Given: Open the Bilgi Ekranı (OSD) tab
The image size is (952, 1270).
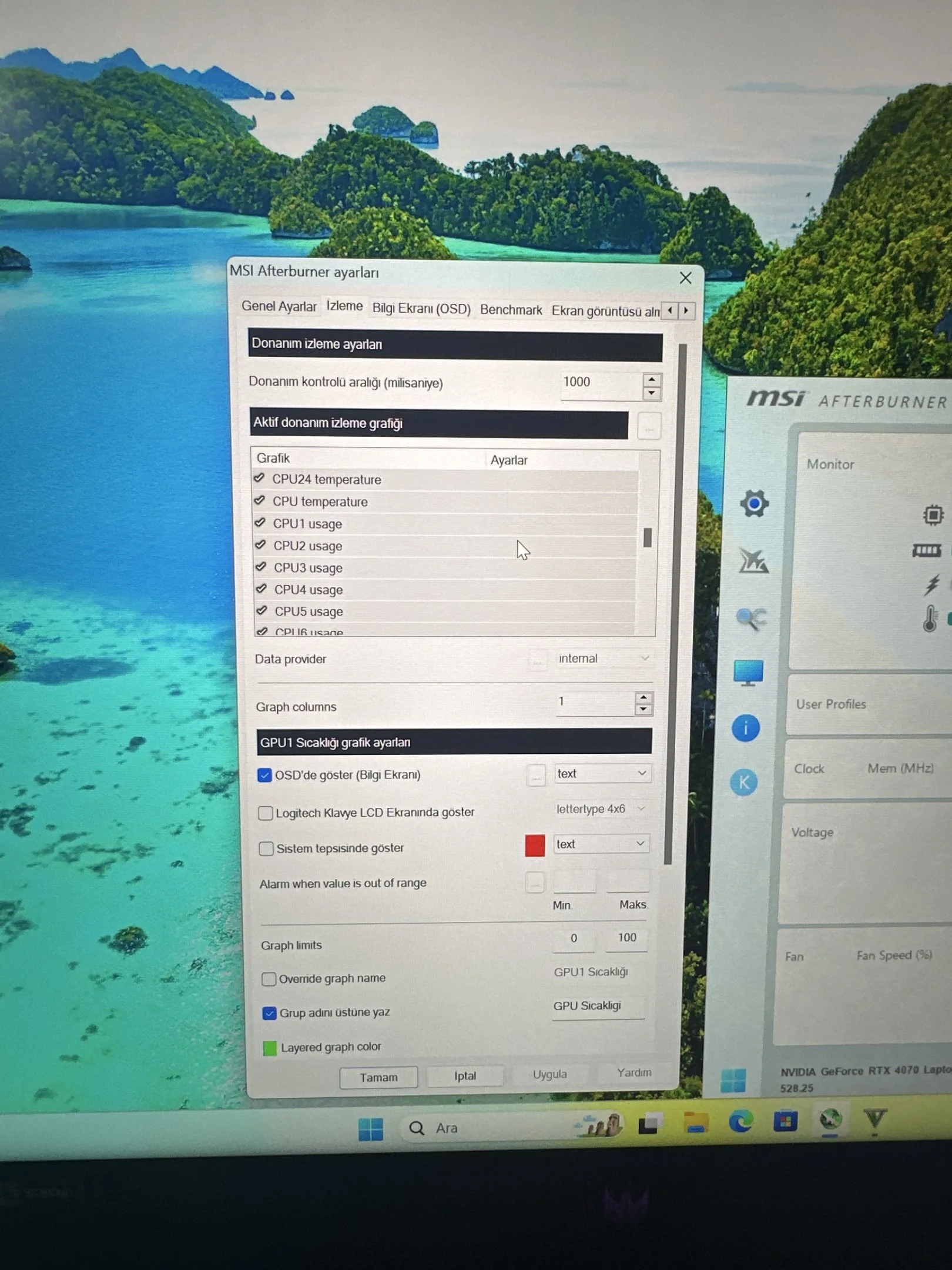Looking at the screenshot, I should coord(421,309).
